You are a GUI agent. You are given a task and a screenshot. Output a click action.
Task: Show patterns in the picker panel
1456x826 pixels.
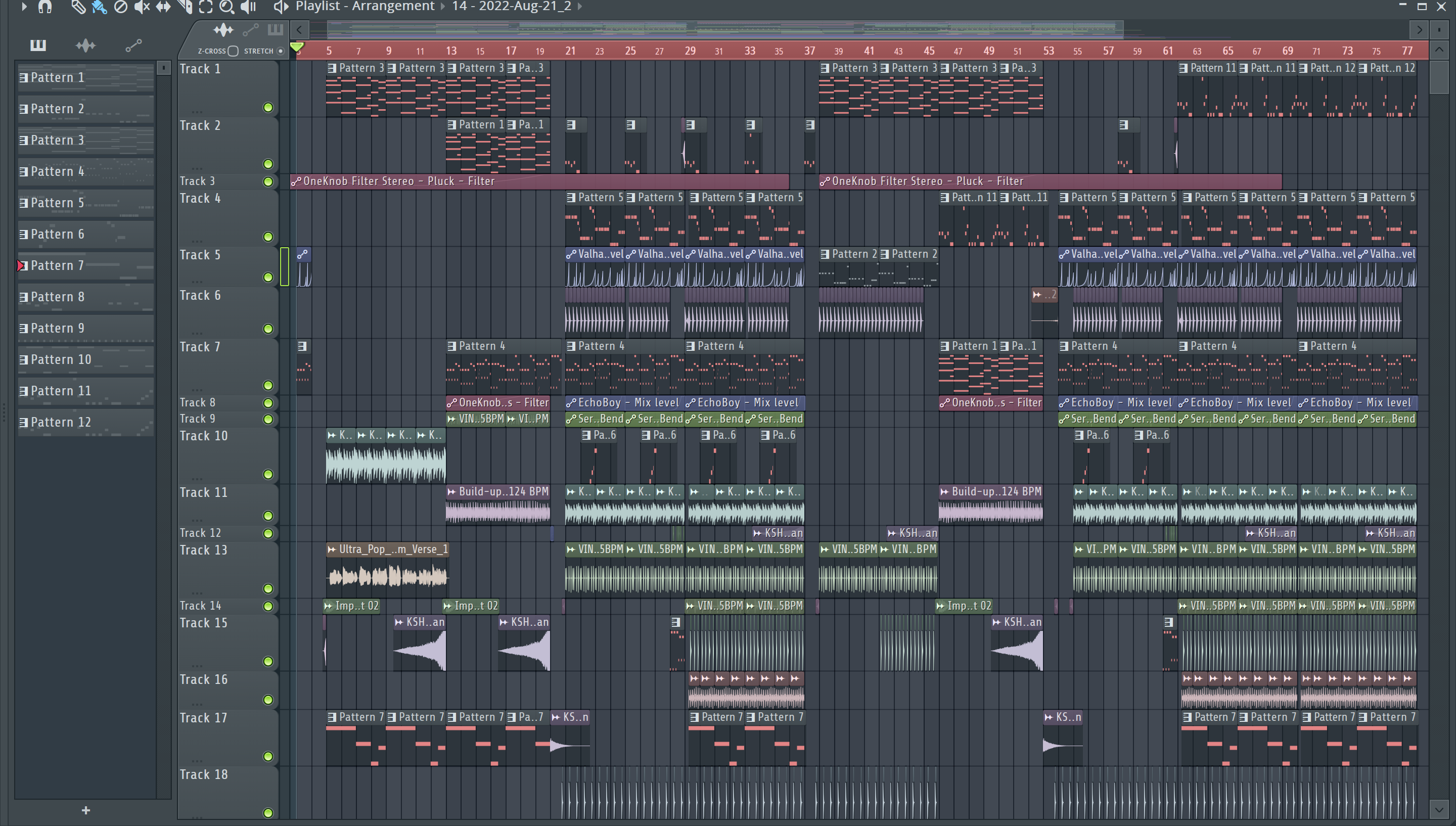38,45
